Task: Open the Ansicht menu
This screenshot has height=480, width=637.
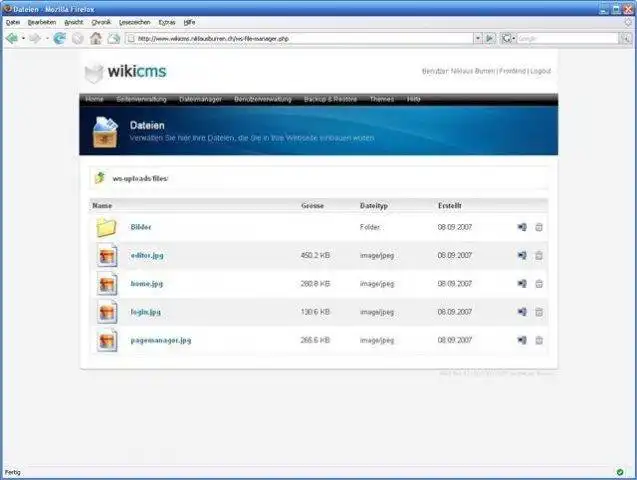Action: [74, 22]
